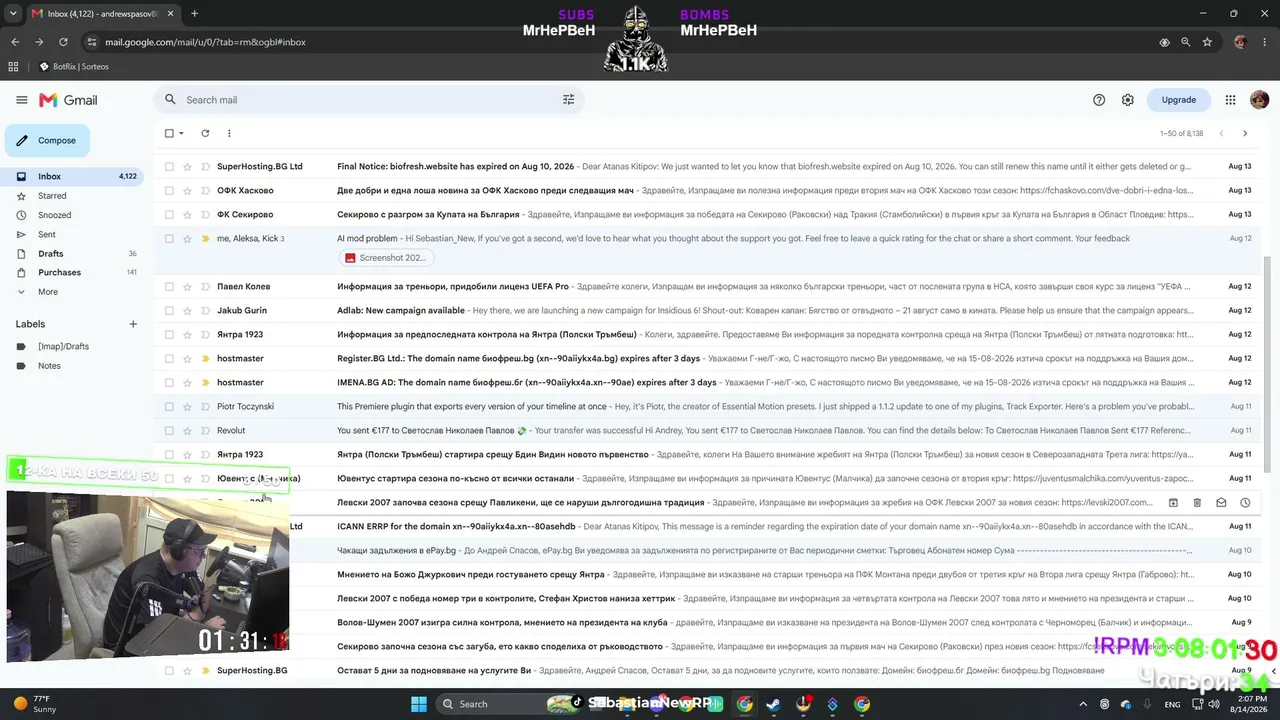Delete the hovered Левски 2007 Павликени email
The image size is (1280, 720).
[1197, 503]
